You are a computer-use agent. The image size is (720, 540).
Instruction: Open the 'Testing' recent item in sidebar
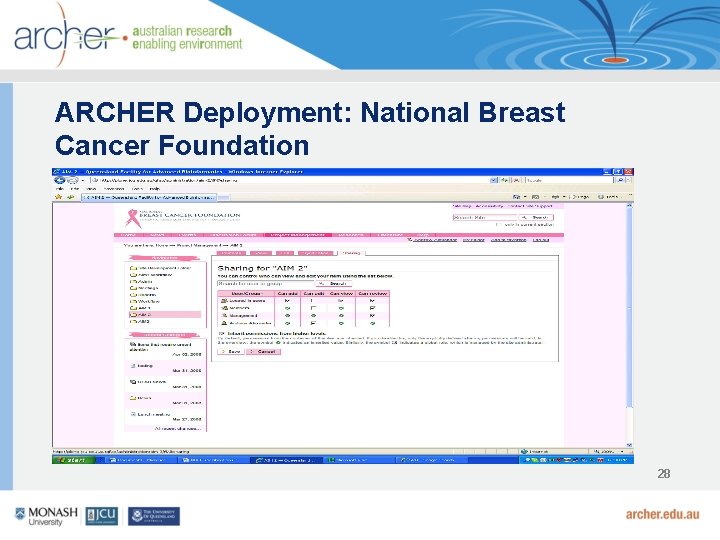pos(145,366)
